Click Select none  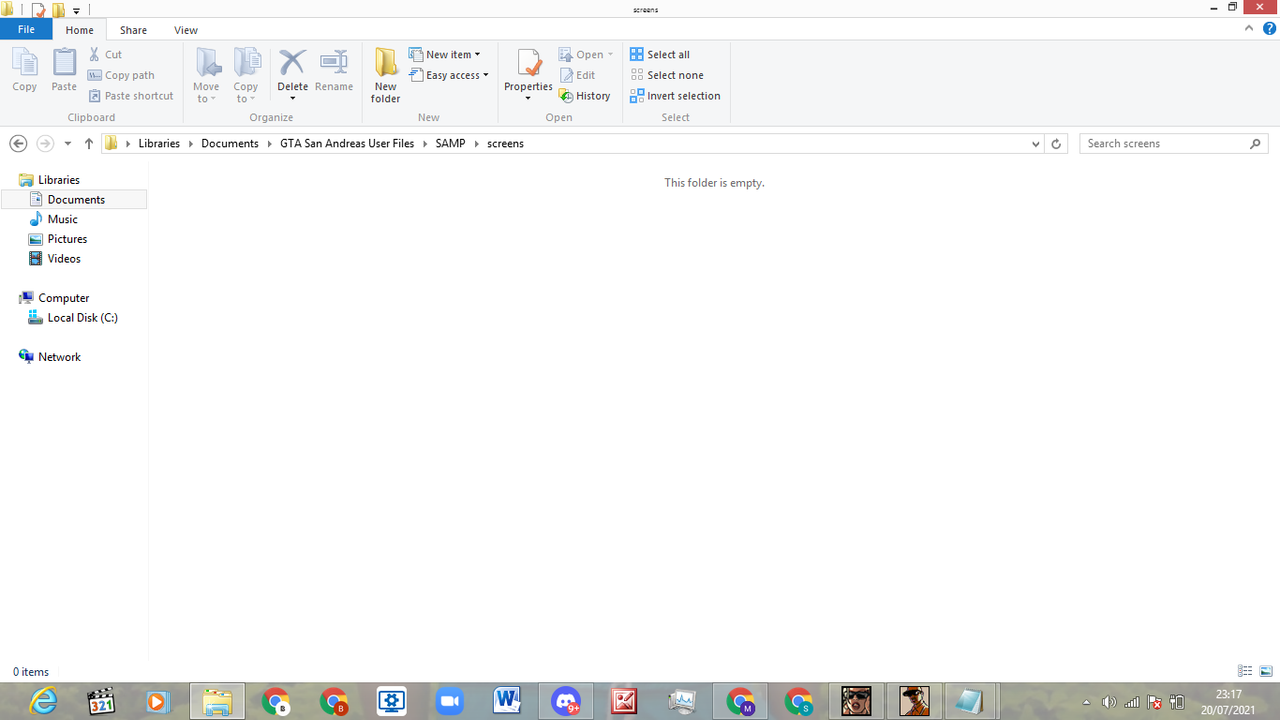click(x=667, y=75)
